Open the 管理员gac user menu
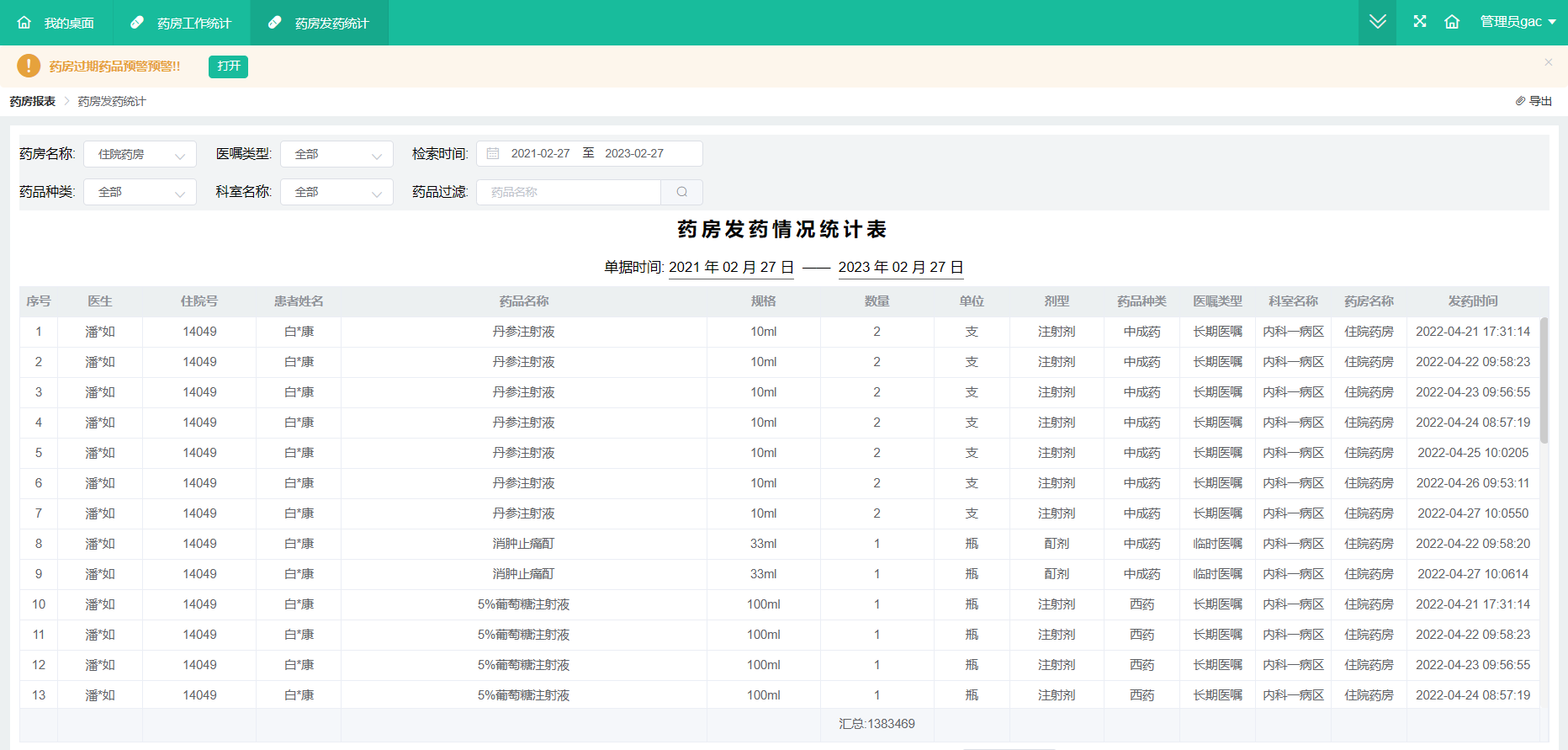This screenshot has height=750, width=1568. click(1518, 22)
